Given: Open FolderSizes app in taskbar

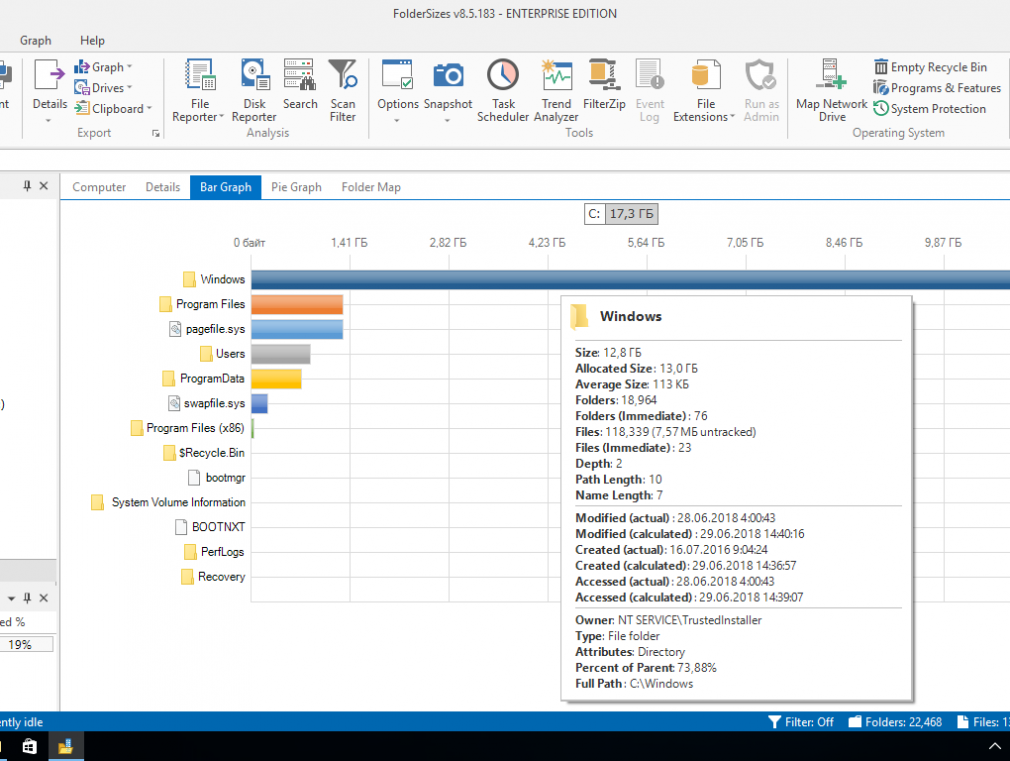Looking at the screenshot, I should coord(66,746).
